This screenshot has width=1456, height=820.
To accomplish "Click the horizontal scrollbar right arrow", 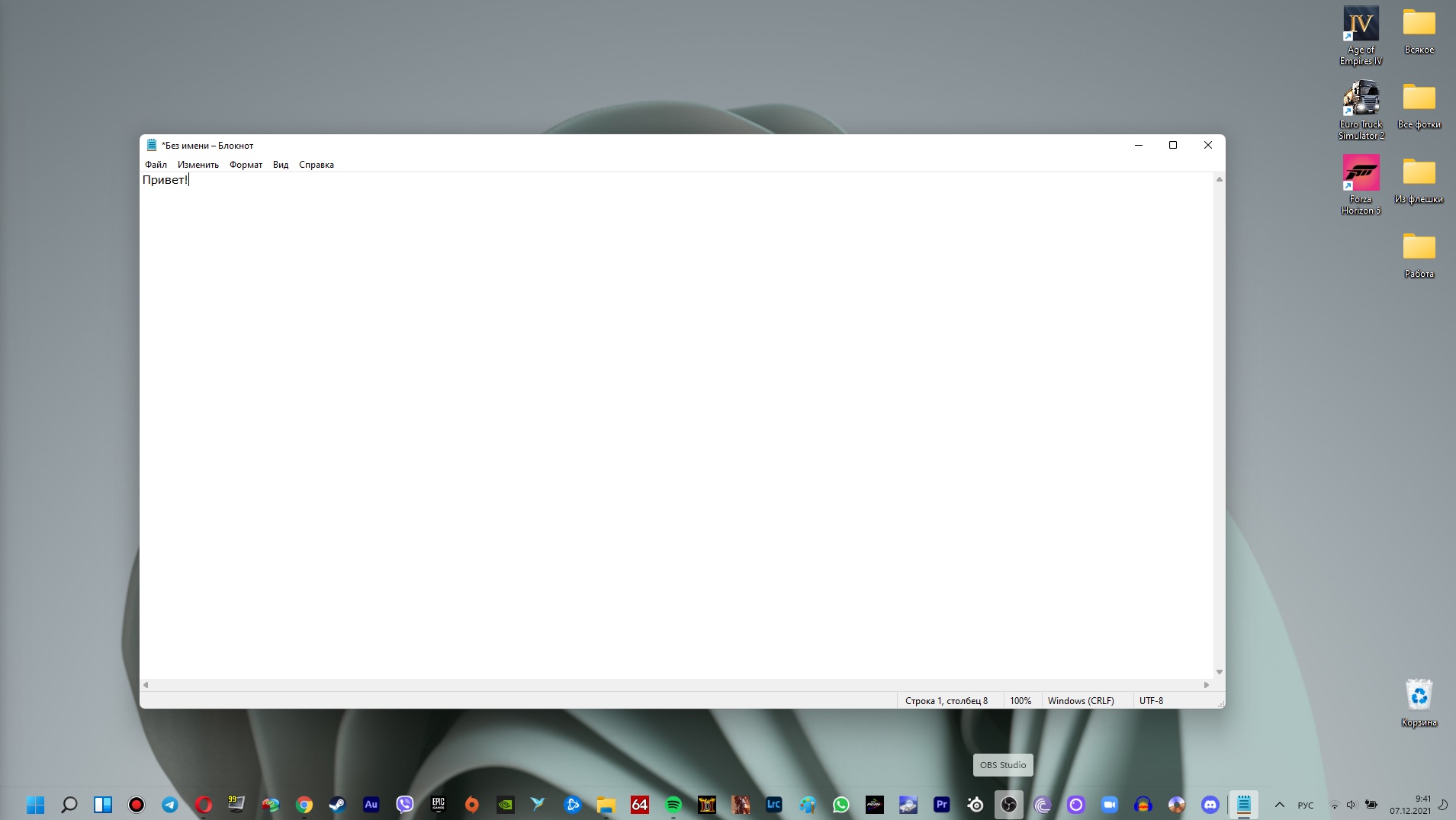I will tap(1206, 685).
